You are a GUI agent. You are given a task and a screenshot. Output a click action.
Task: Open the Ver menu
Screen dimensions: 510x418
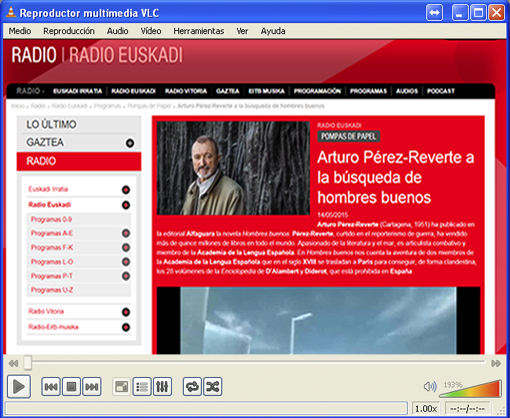point(242,31)
